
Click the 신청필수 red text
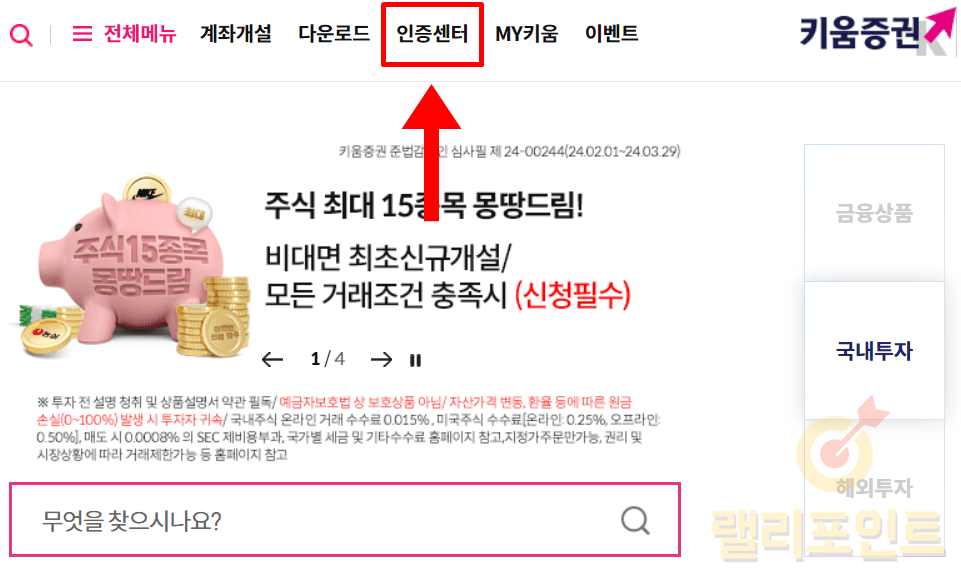click(x=572, y=295)
